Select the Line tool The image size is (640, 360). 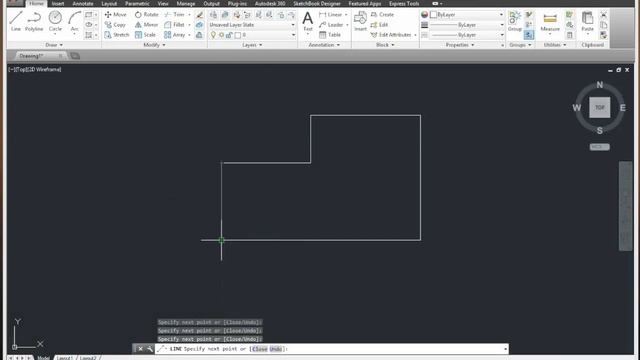(x=16, y=21)
